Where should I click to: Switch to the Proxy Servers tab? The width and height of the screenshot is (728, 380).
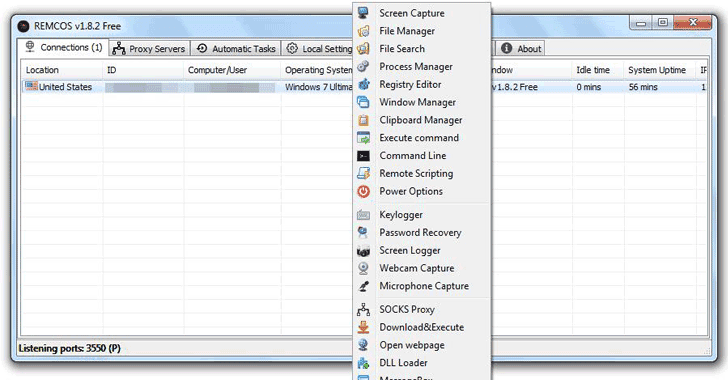point(149,48)
